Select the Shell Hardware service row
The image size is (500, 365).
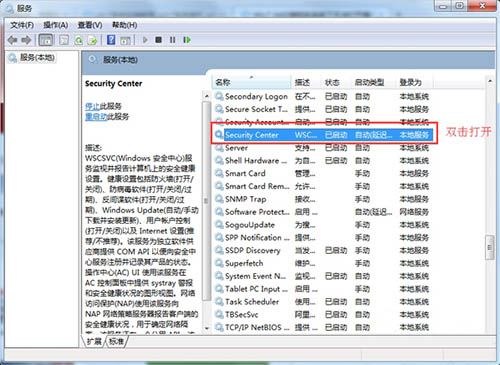coord(323,161)
